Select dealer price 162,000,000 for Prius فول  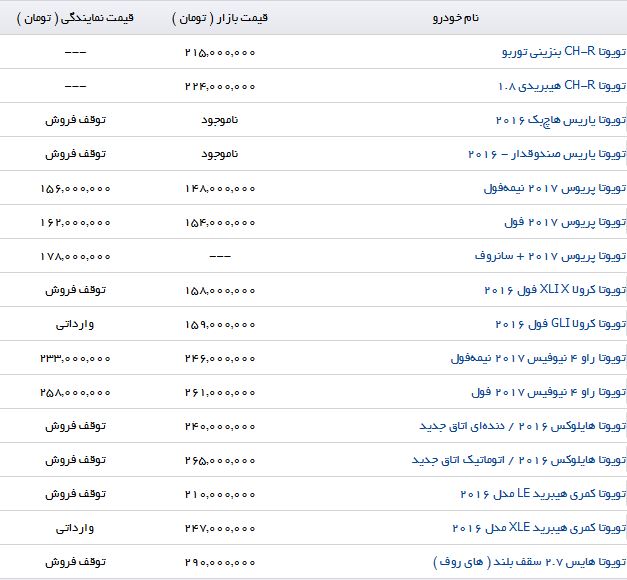coord(75,222)
